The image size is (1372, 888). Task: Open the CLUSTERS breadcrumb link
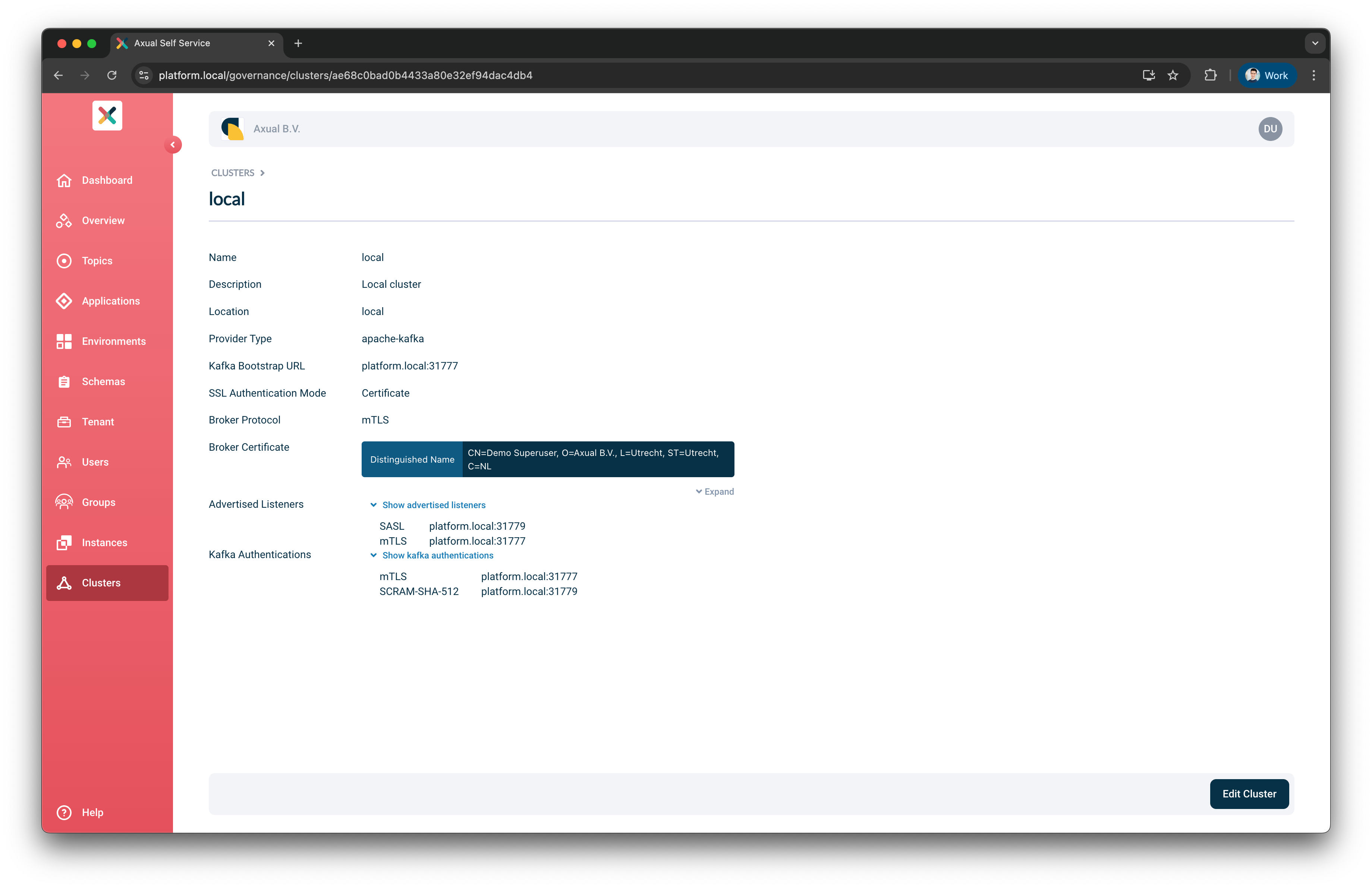tap(233, 172)
